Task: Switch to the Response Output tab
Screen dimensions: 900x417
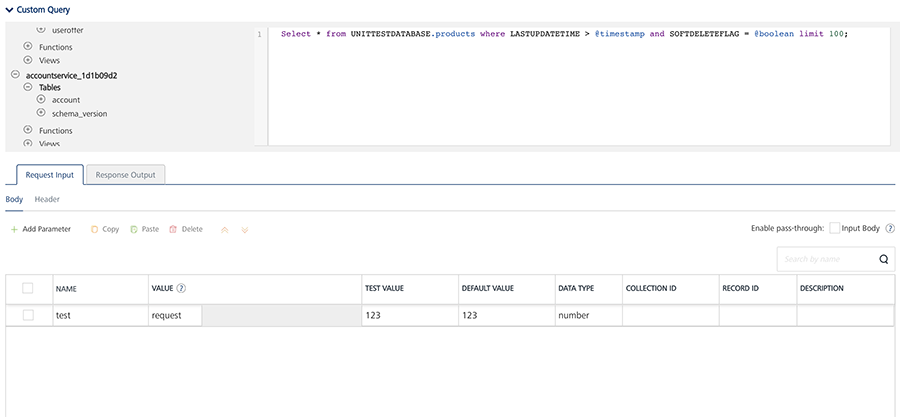Action: click(125, 175)
